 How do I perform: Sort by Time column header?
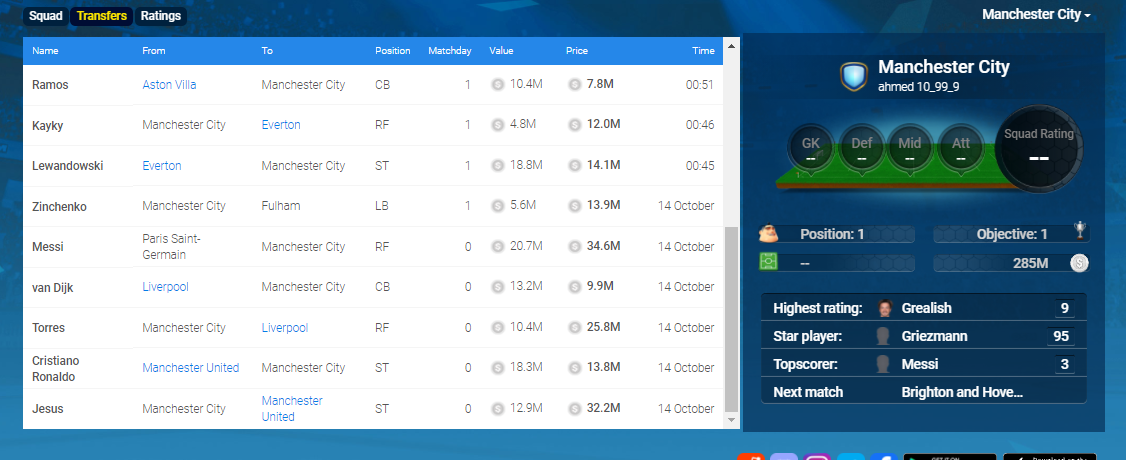click(x=703, y=51)
